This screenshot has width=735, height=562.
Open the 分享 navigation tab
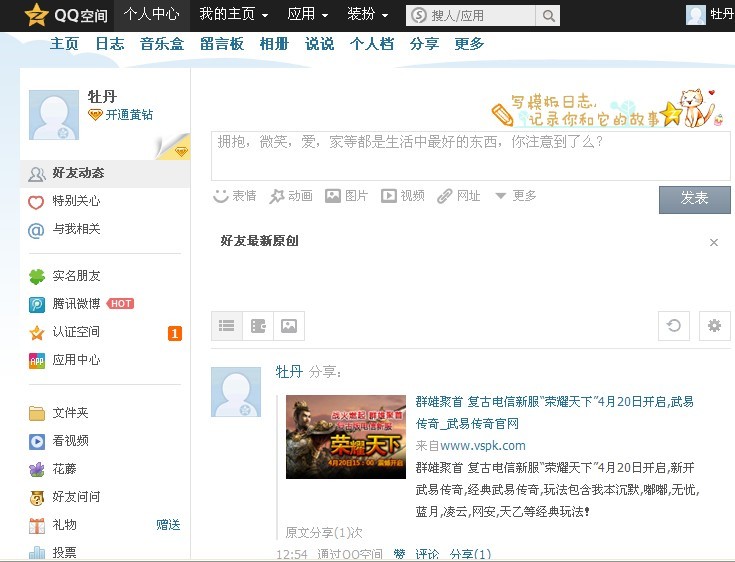coord(424,44)
